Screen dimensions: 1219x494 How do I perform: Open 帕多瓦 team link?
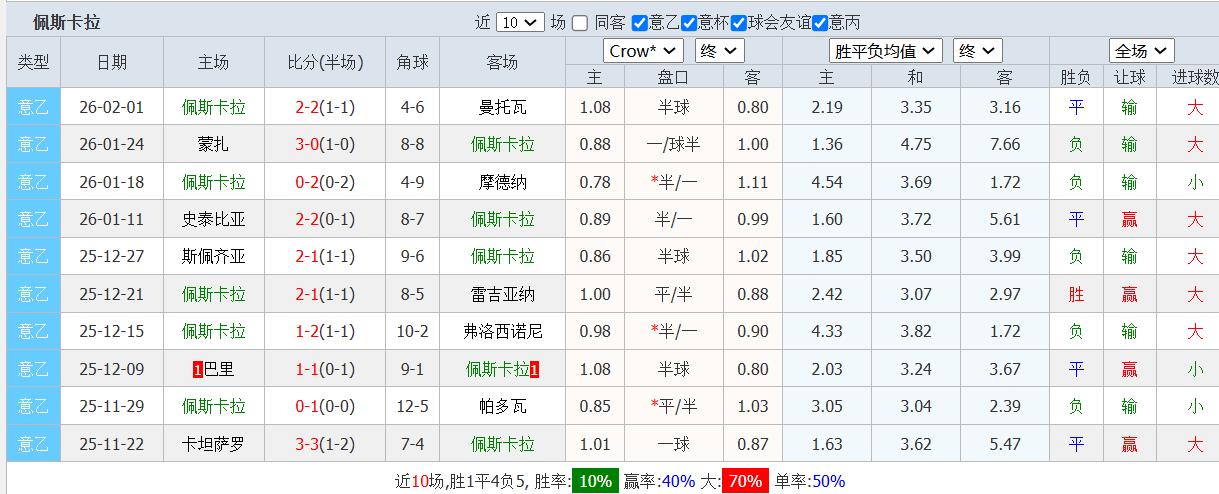[x=503, y=406]
